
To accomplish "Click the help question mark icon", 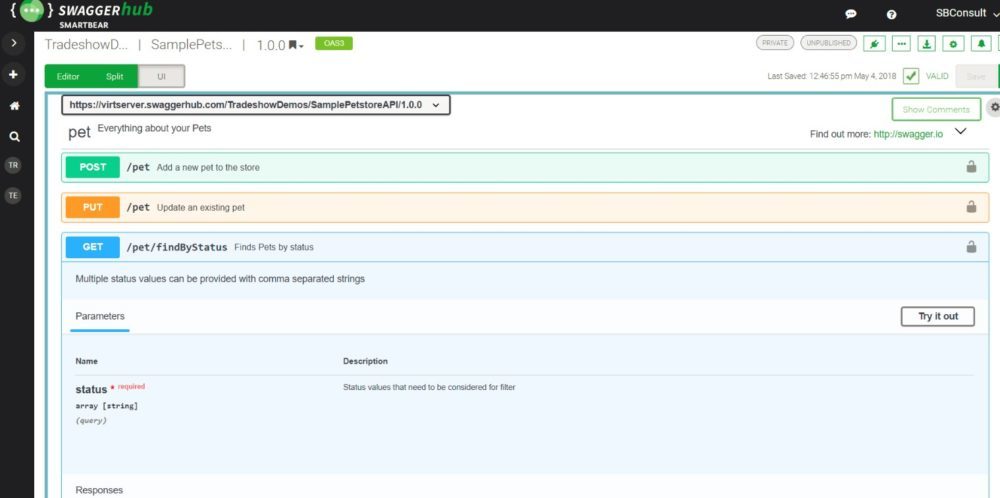I will click(x=891, y=14).
